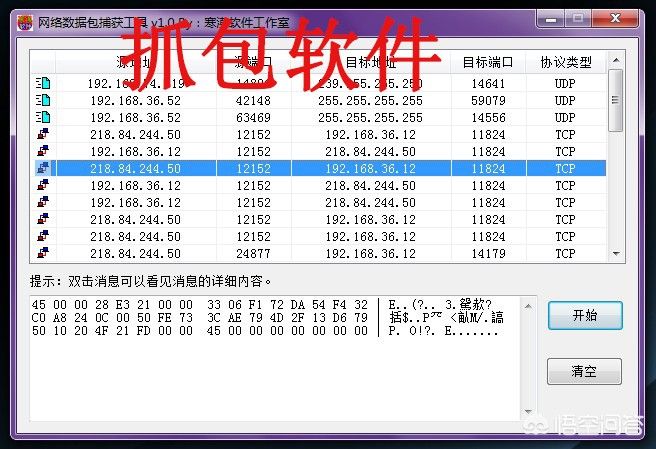Click the hex pane scroll-down arrow

click(528, 412)
